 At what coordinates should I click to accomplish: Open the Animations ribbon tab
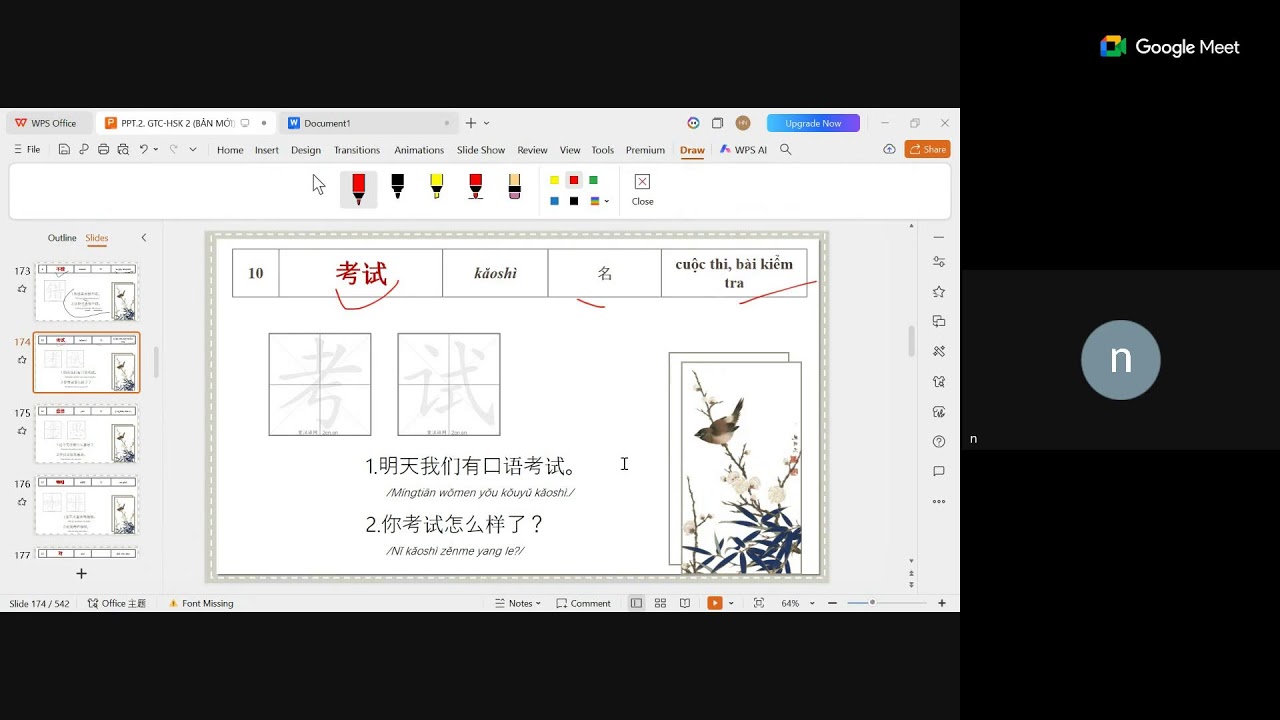(419, 150)
